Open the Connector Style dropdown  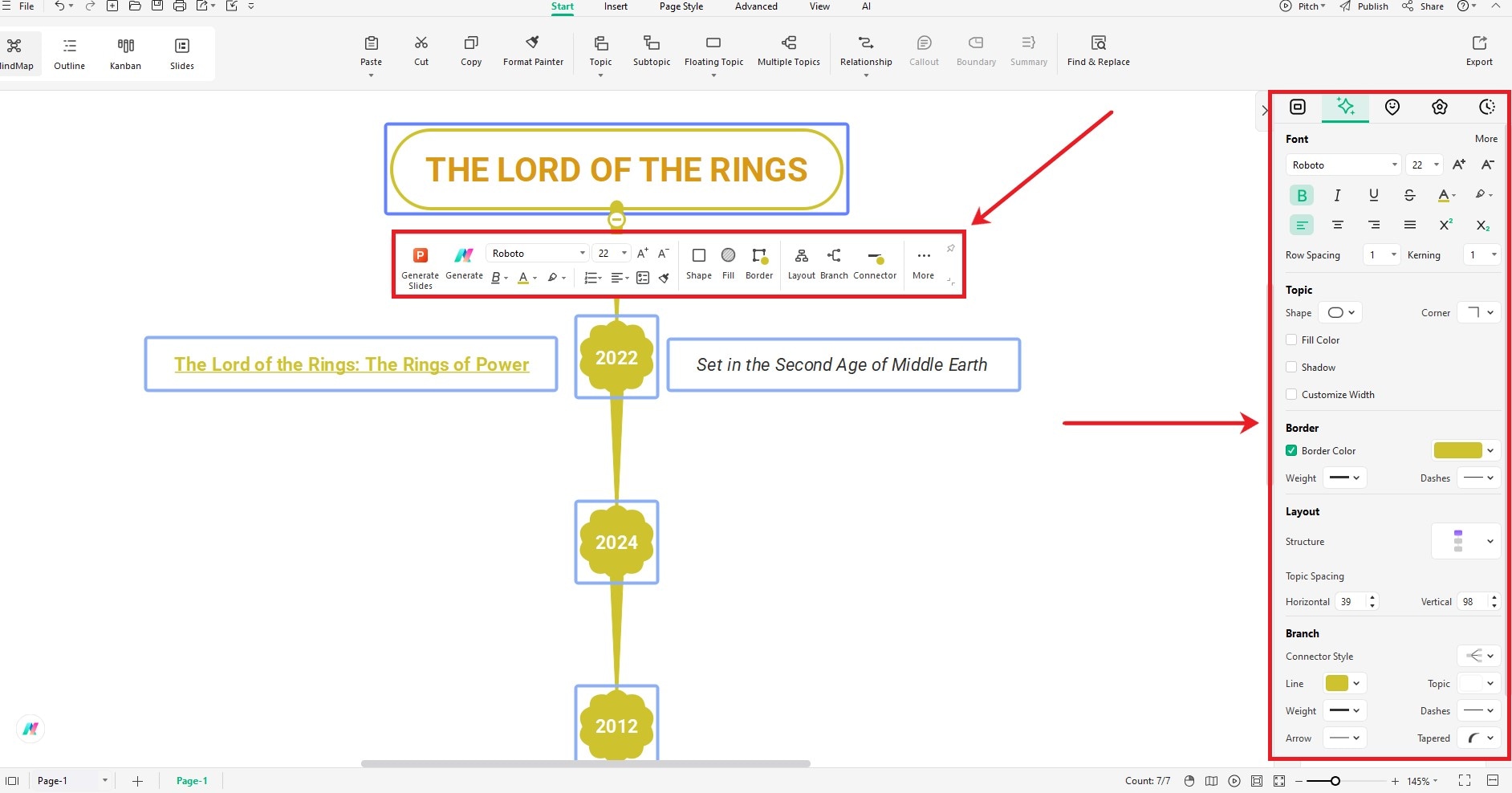[x=1478, y=656]
